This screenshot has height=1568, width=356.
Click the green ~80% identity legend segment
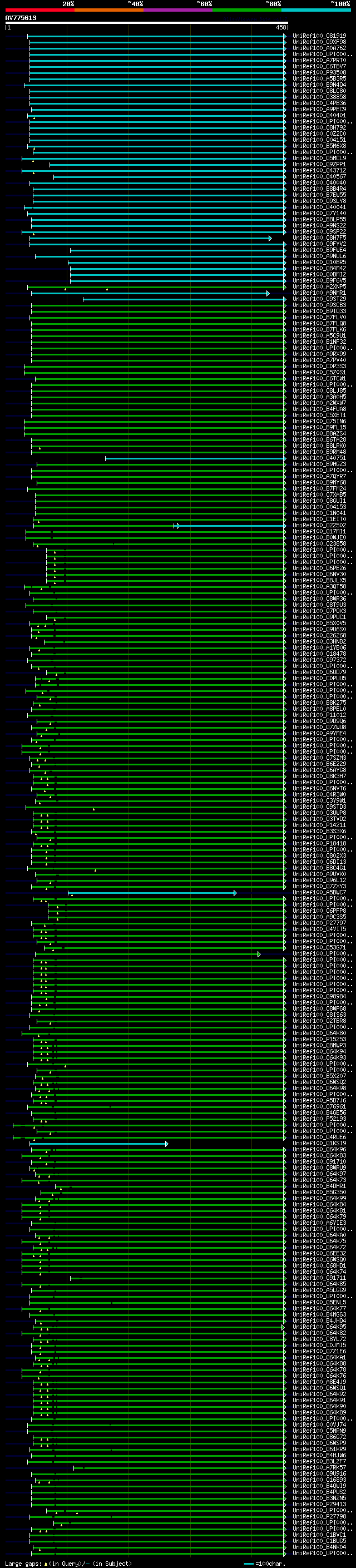point(247,10)
